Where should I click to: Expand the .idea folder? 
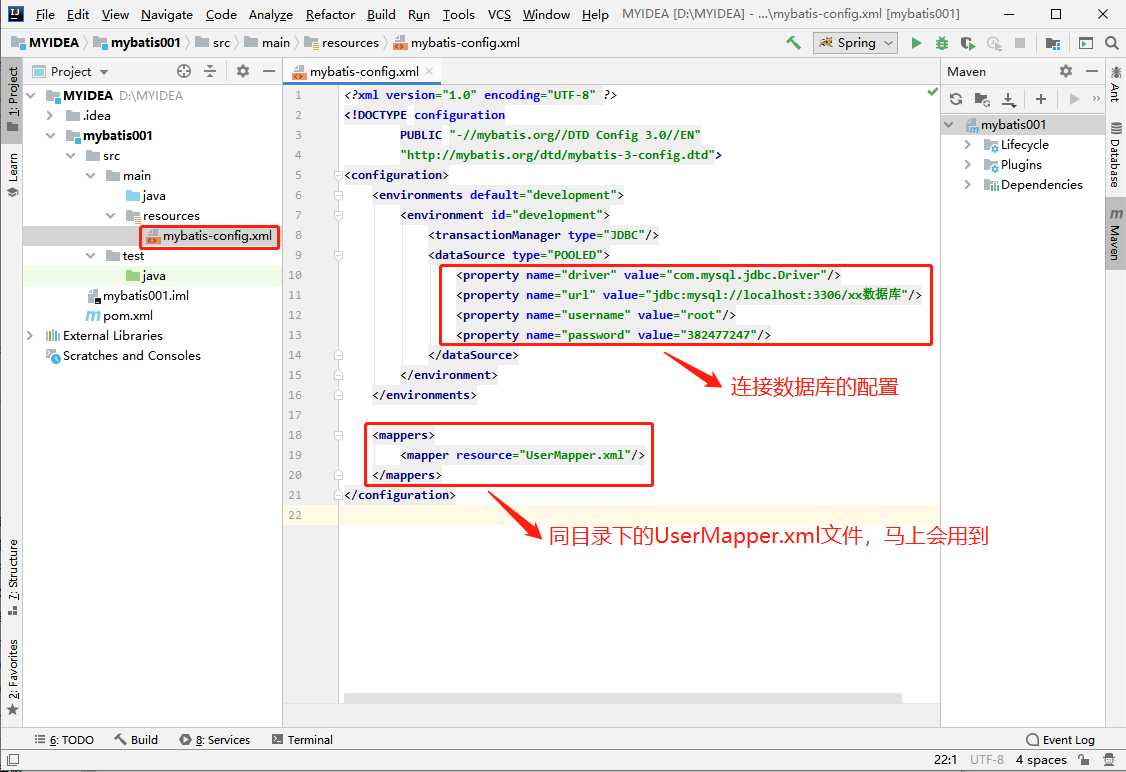point(50,116)
